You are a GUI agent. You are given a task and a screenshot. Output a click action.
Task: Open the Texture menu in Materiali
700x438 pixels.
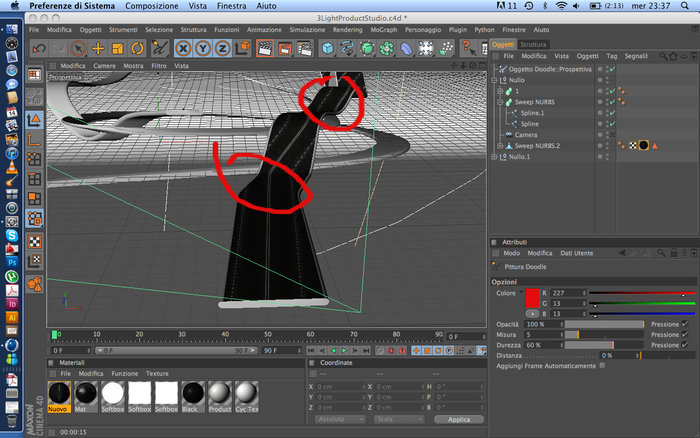coord(157,373)
